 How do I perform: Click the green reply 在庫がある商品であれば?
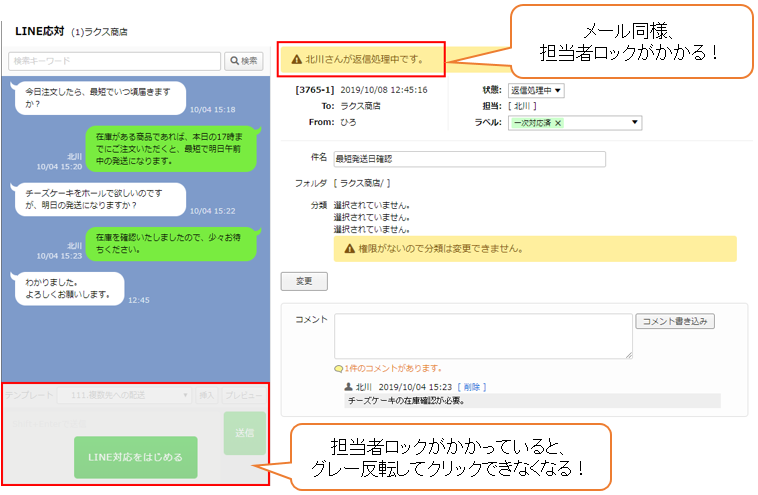point(171,149)
